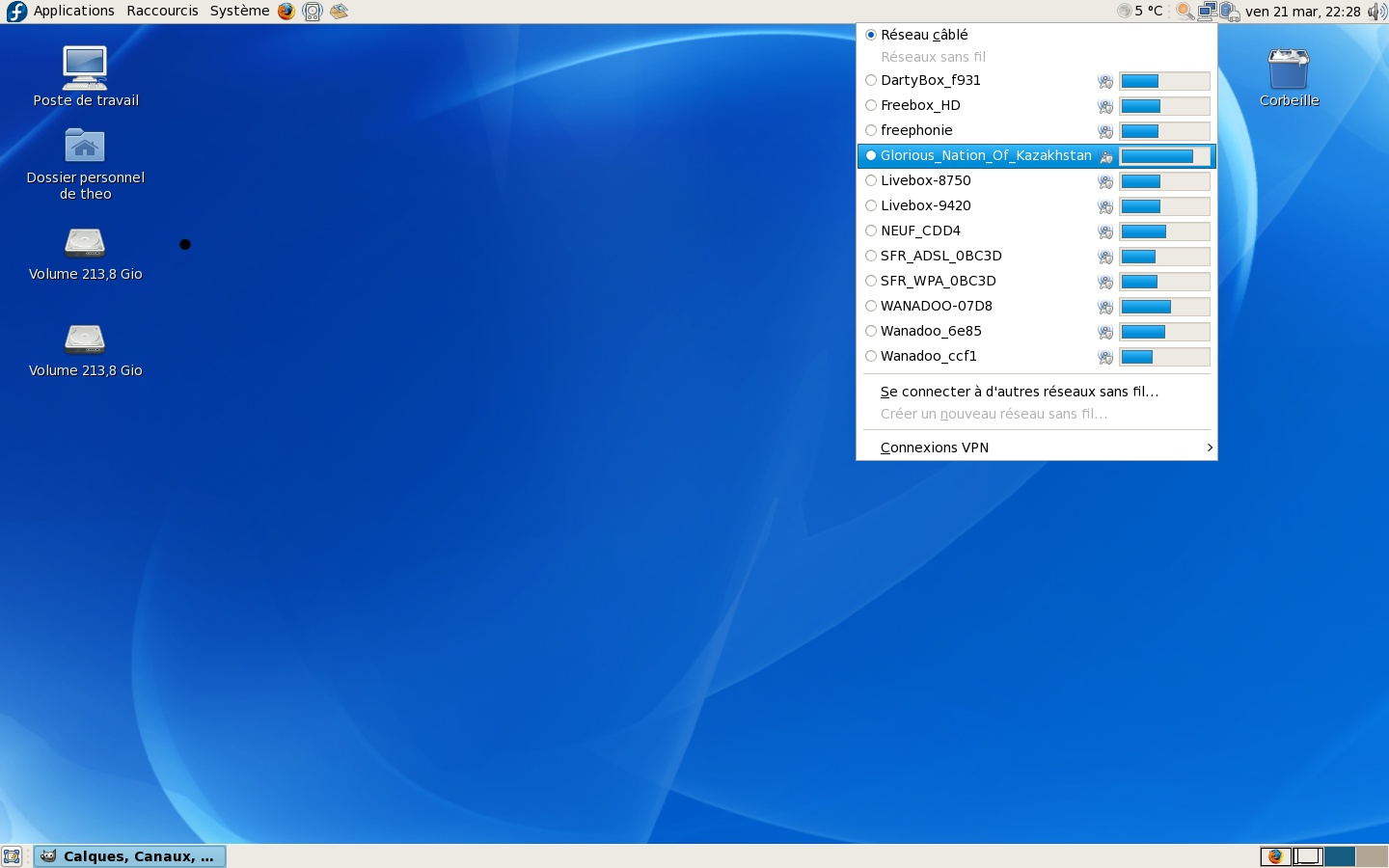Select WANADOO-07D8 wireless network
The image size is (1389, 868).
(x=1036, y=306)
